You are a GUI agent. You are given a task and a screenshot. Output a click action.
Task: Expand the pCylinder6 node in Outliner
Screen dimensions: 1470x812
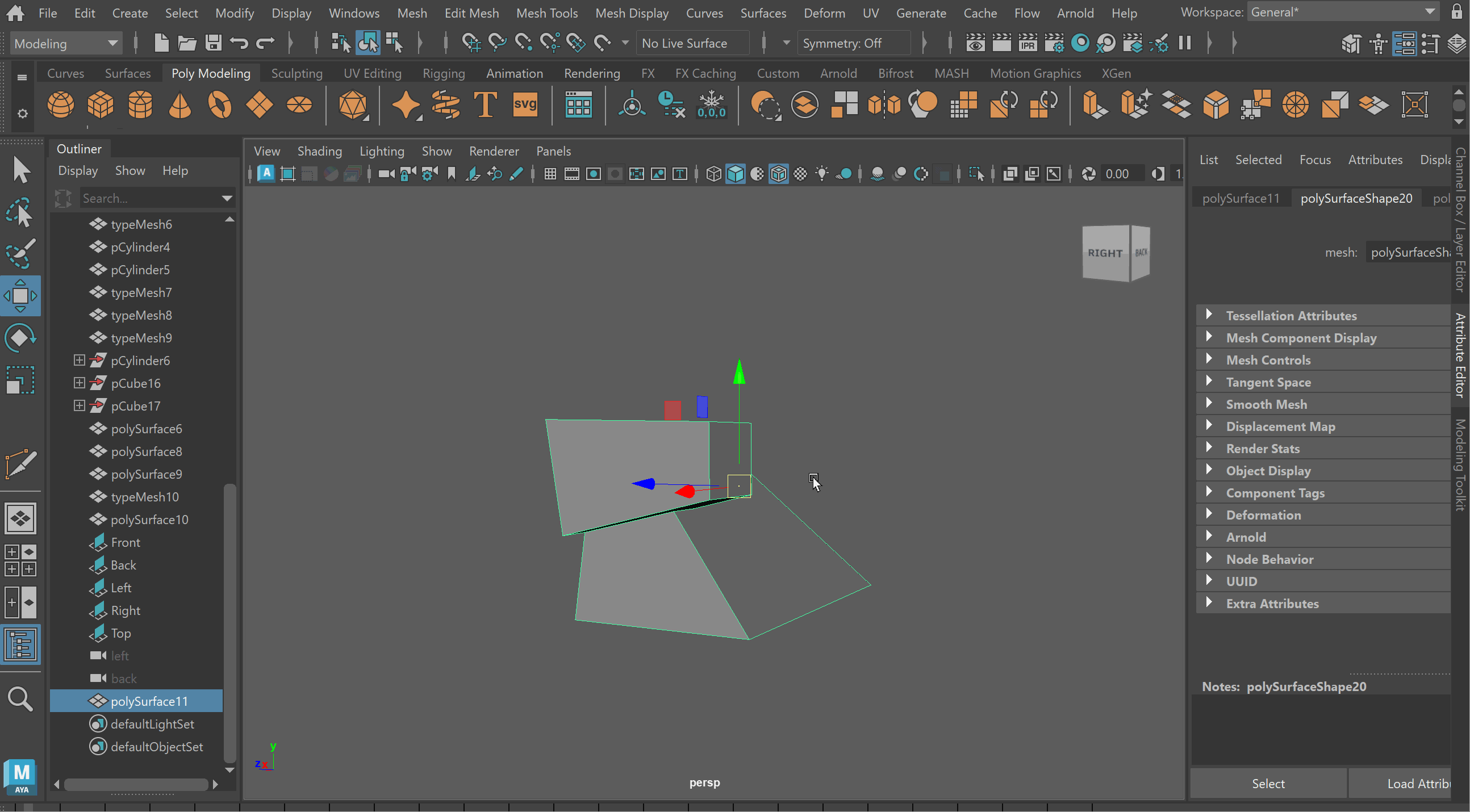click(x=80, y=360)
